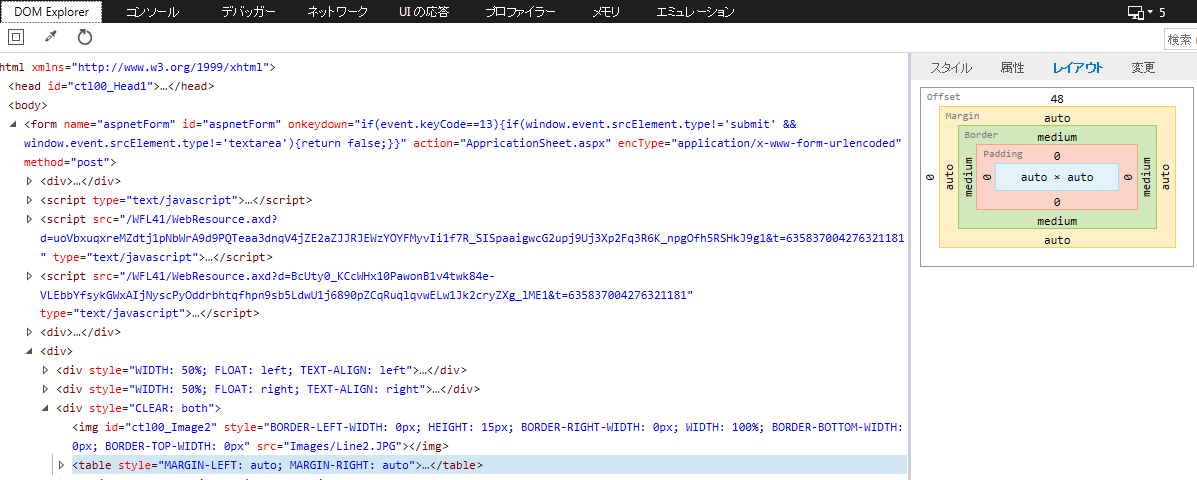Click the form's onkeydown attribute name
The image size is (1197, 480).
pos(318,124)
